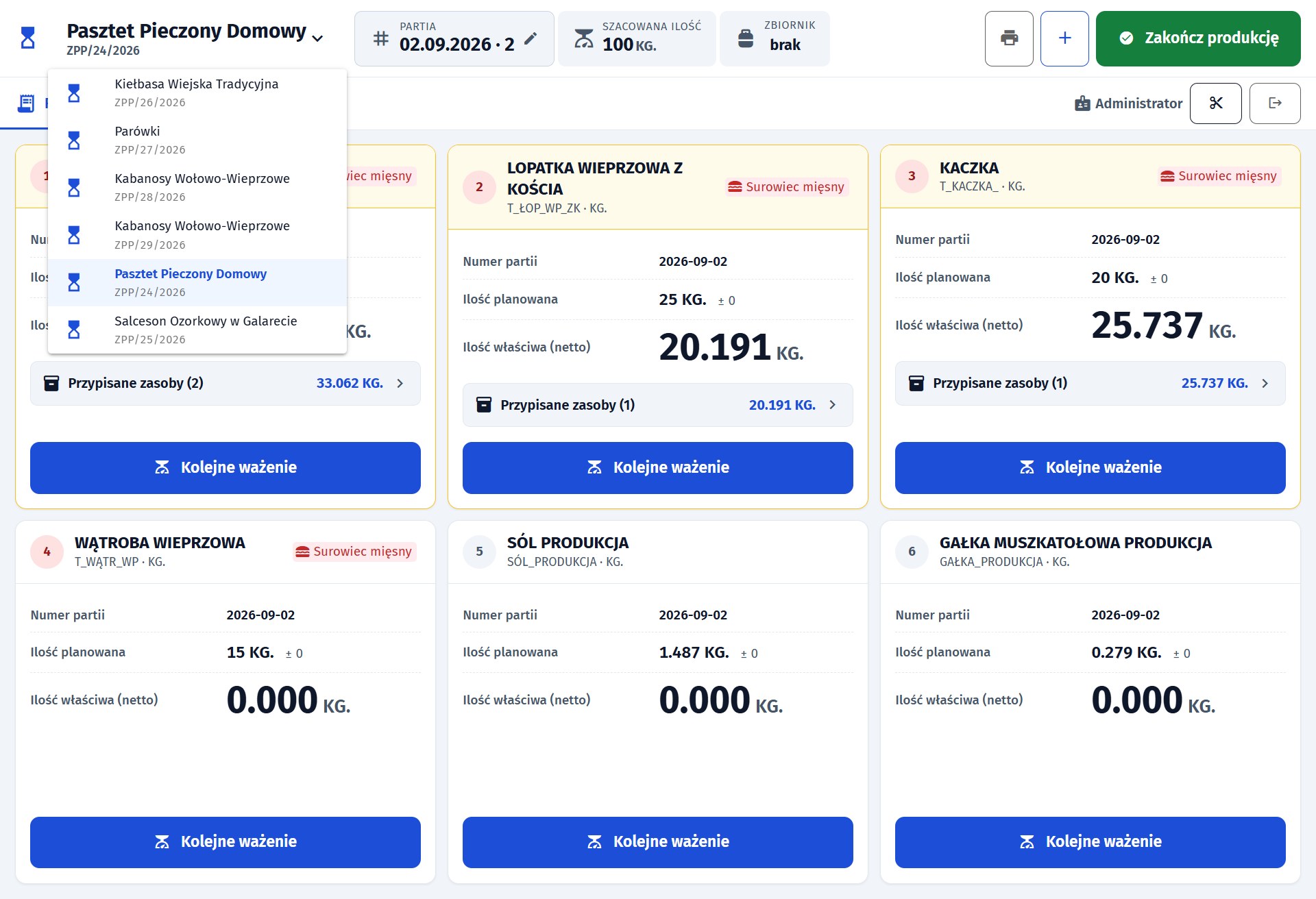Click the hash icon in Partia box

click(381, 38)
